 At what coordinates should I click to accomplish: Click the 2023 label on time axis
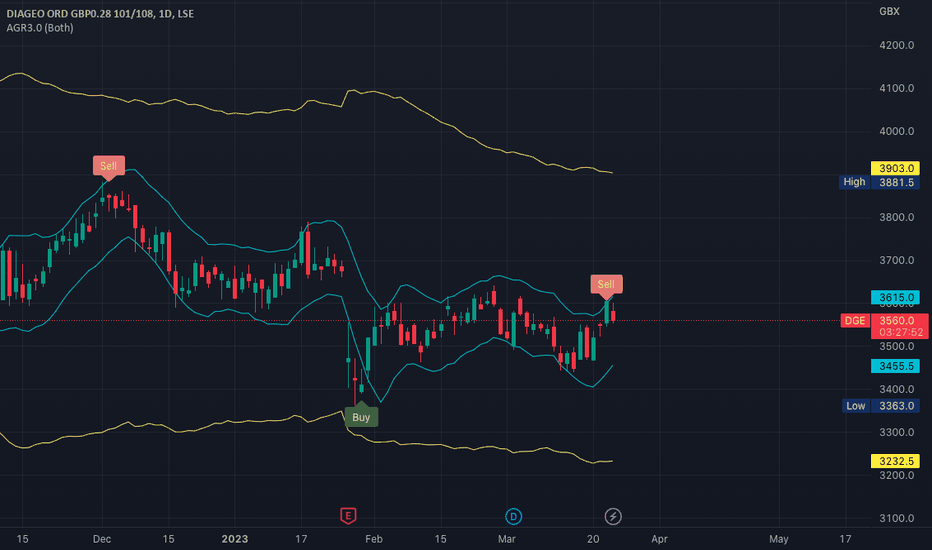[x=235, y=539]
